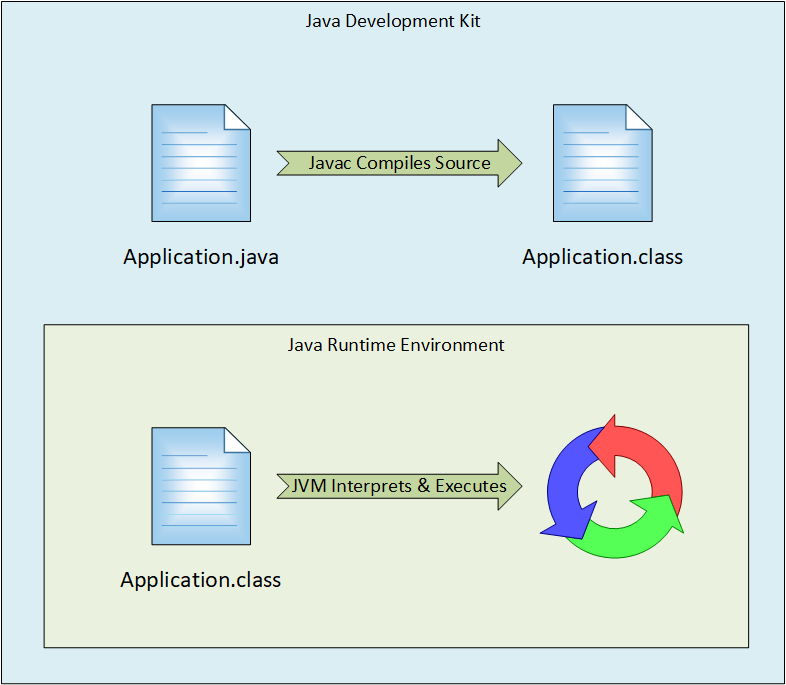This screenshot has height=685, width=786.
Task: Select the 'Java Development Kit' title text
Action: tap(393, 22)
